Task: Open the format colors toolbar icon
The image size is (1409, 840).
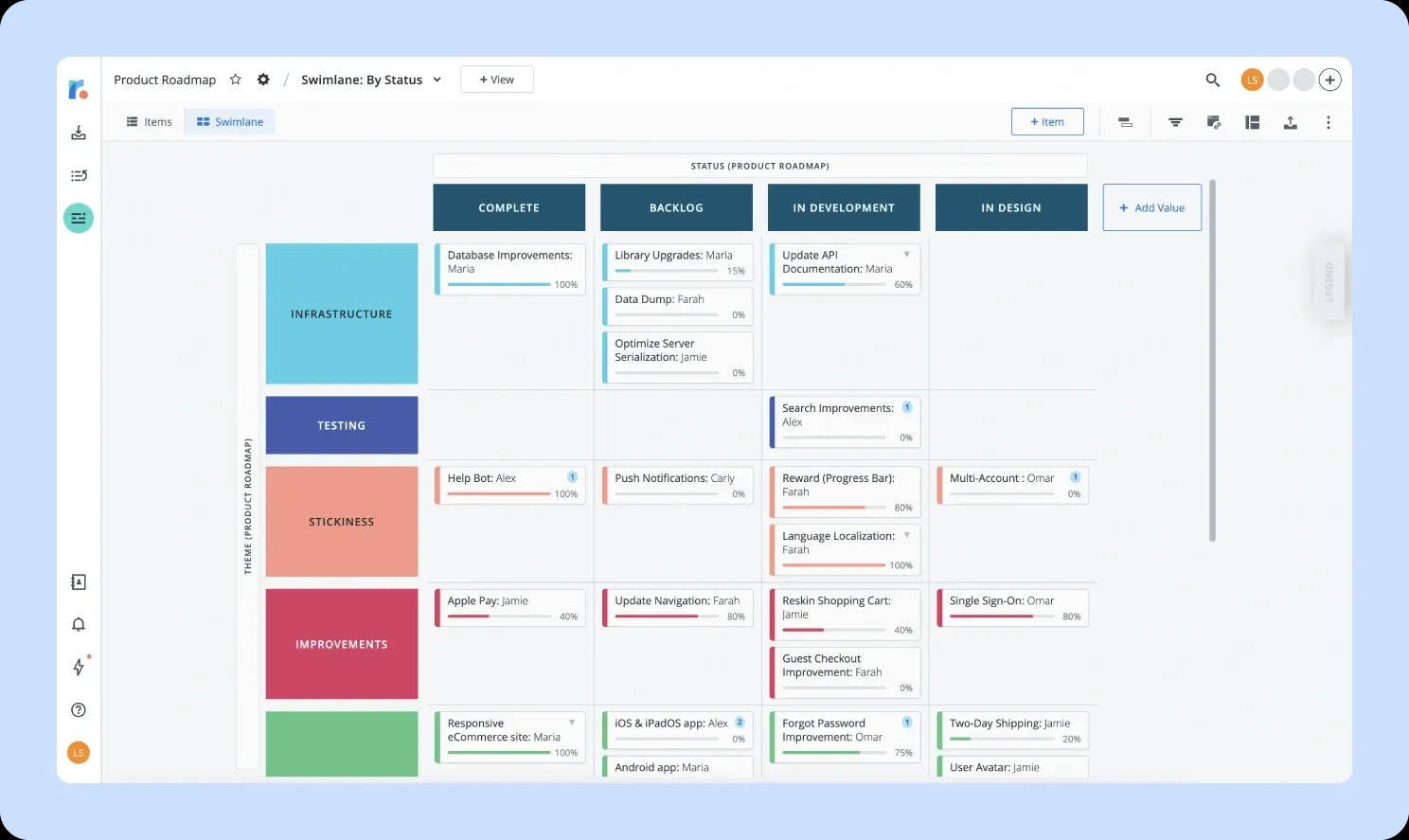Action: [x=1214, y=122]
